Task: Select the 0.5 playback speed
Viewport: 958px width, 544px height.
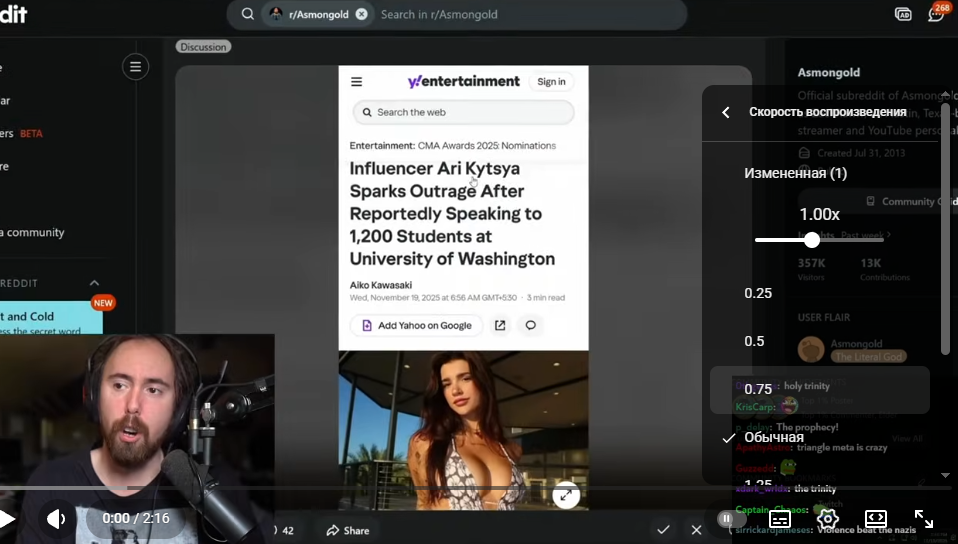Action: tap(755, 341)
